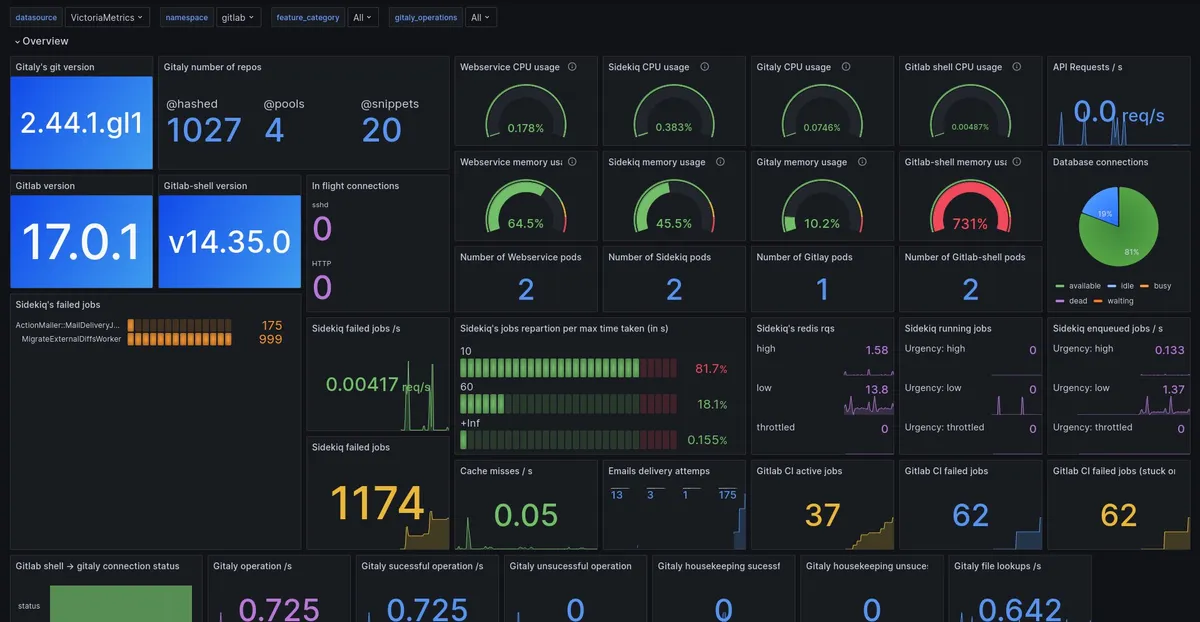
Task: Click the Gitaly operation /s panel title
Action: (253, 566)
